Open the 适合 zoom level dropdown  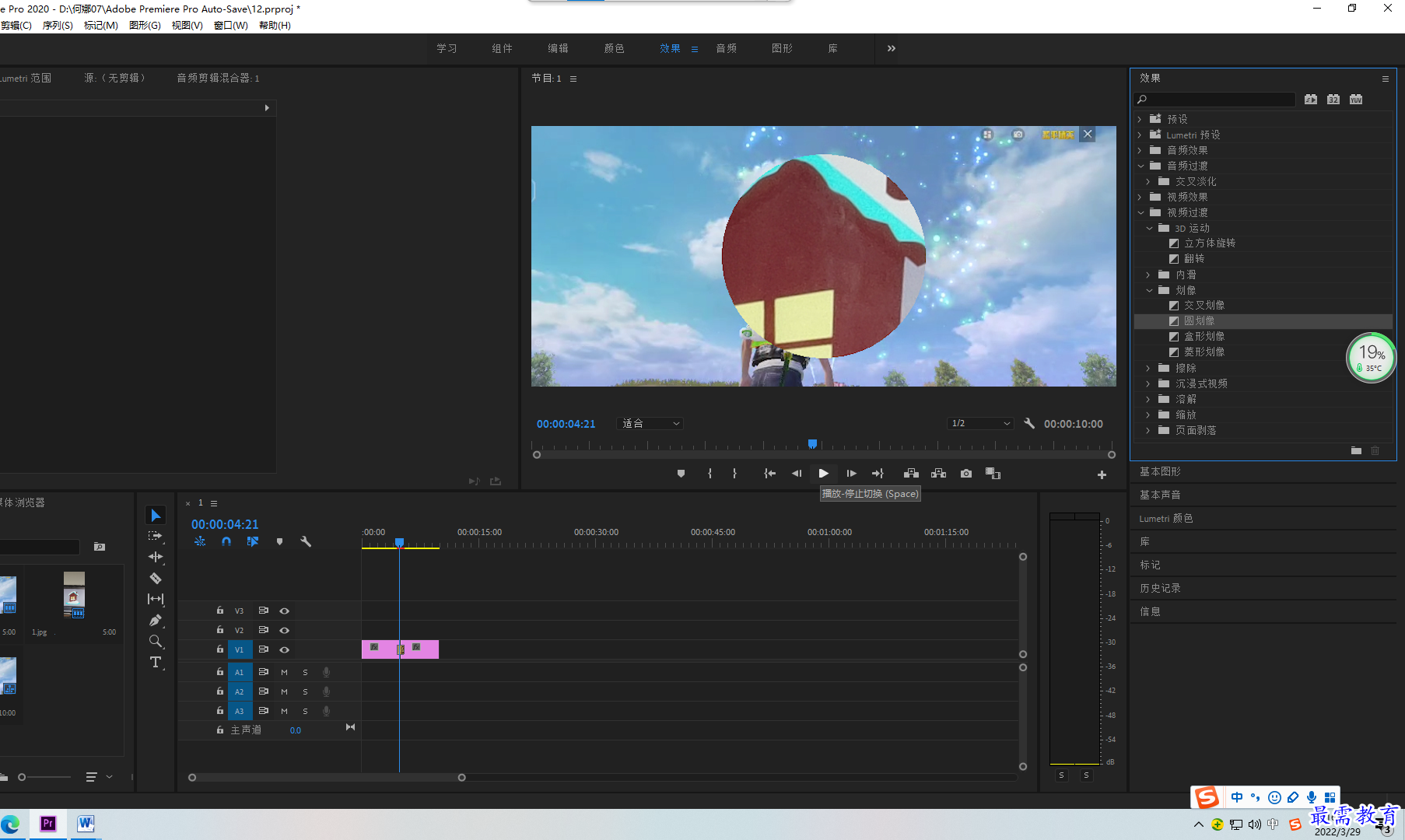pos(650,423)
